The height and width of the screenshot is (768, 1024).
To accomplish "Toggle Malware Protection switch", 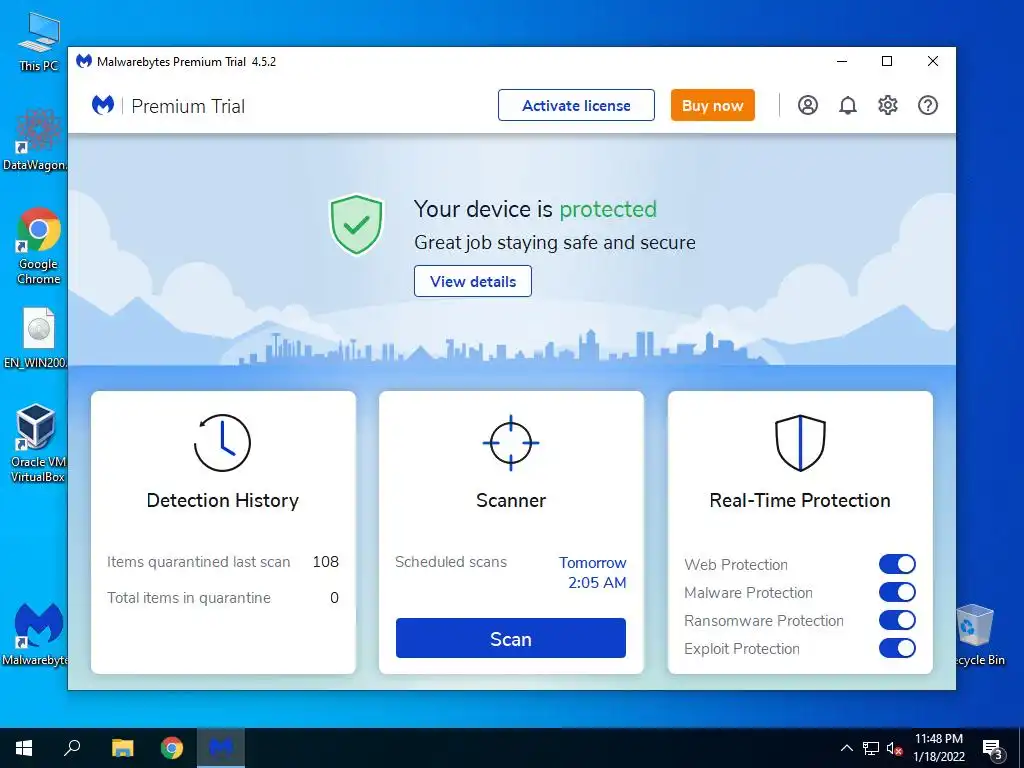I will pyautogui.click(x=897, y=592).
